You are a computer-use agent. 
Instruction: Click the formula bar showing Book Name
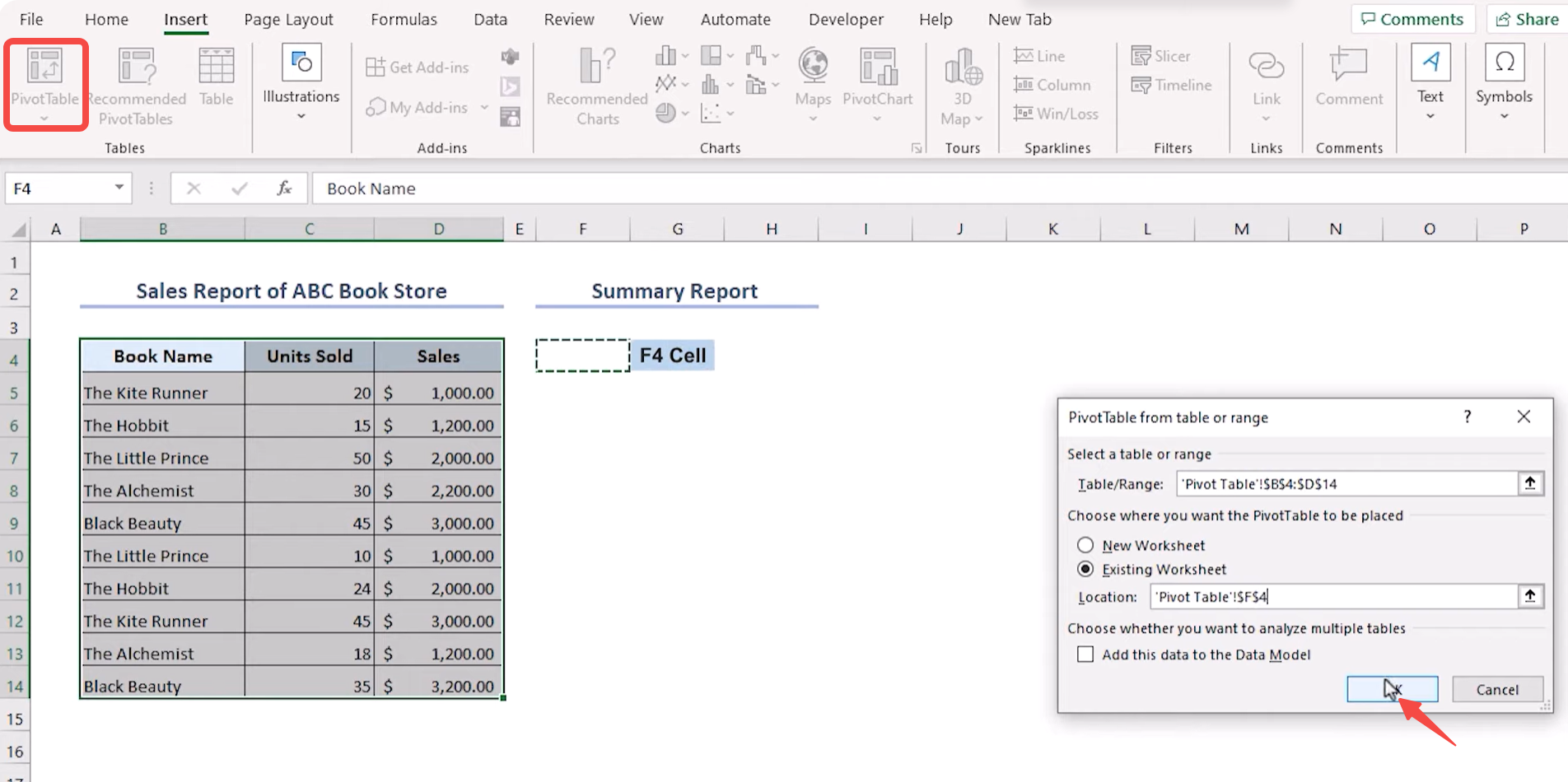(x=939, y=189)
